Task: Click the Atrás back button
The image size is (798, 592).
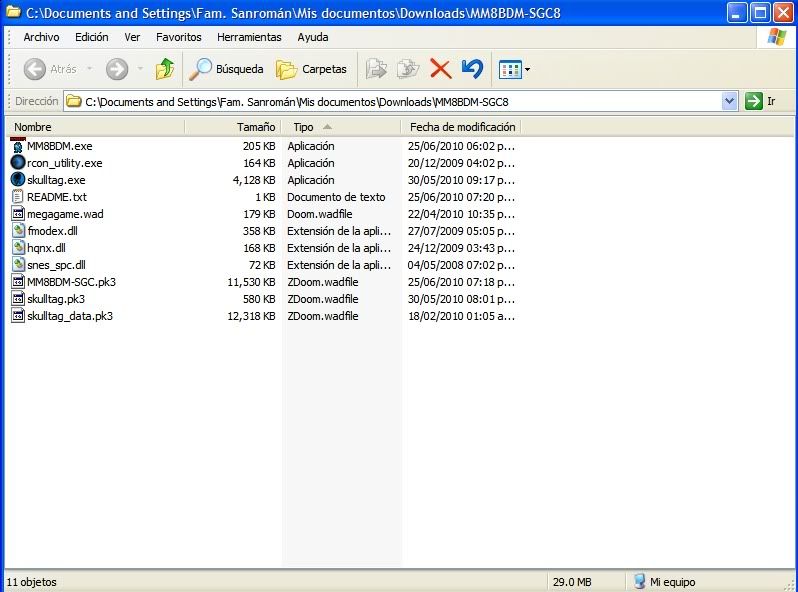Action: pyautogui.click(x=50, y=69)
